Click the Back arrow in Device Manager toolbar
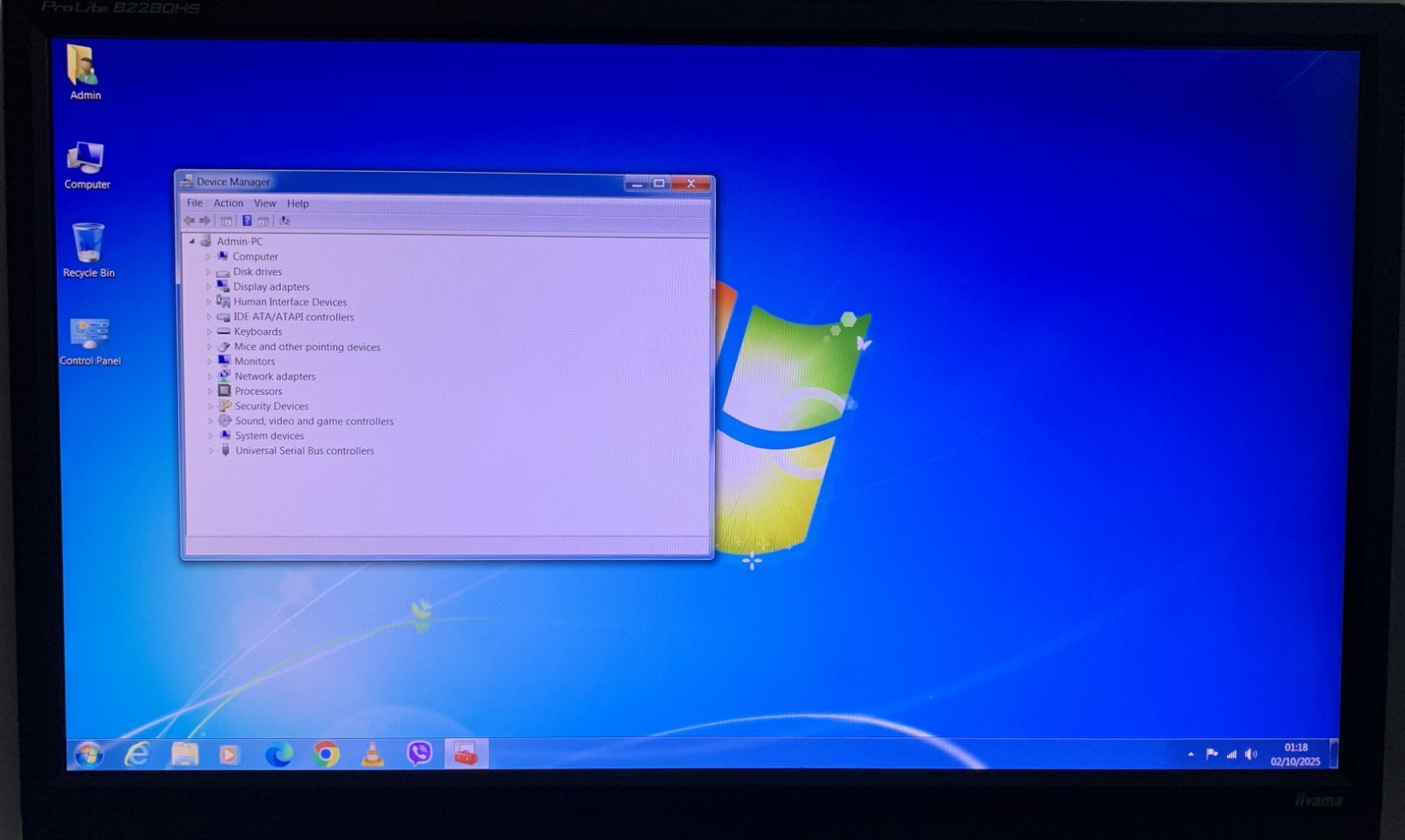 pos(189,221)
